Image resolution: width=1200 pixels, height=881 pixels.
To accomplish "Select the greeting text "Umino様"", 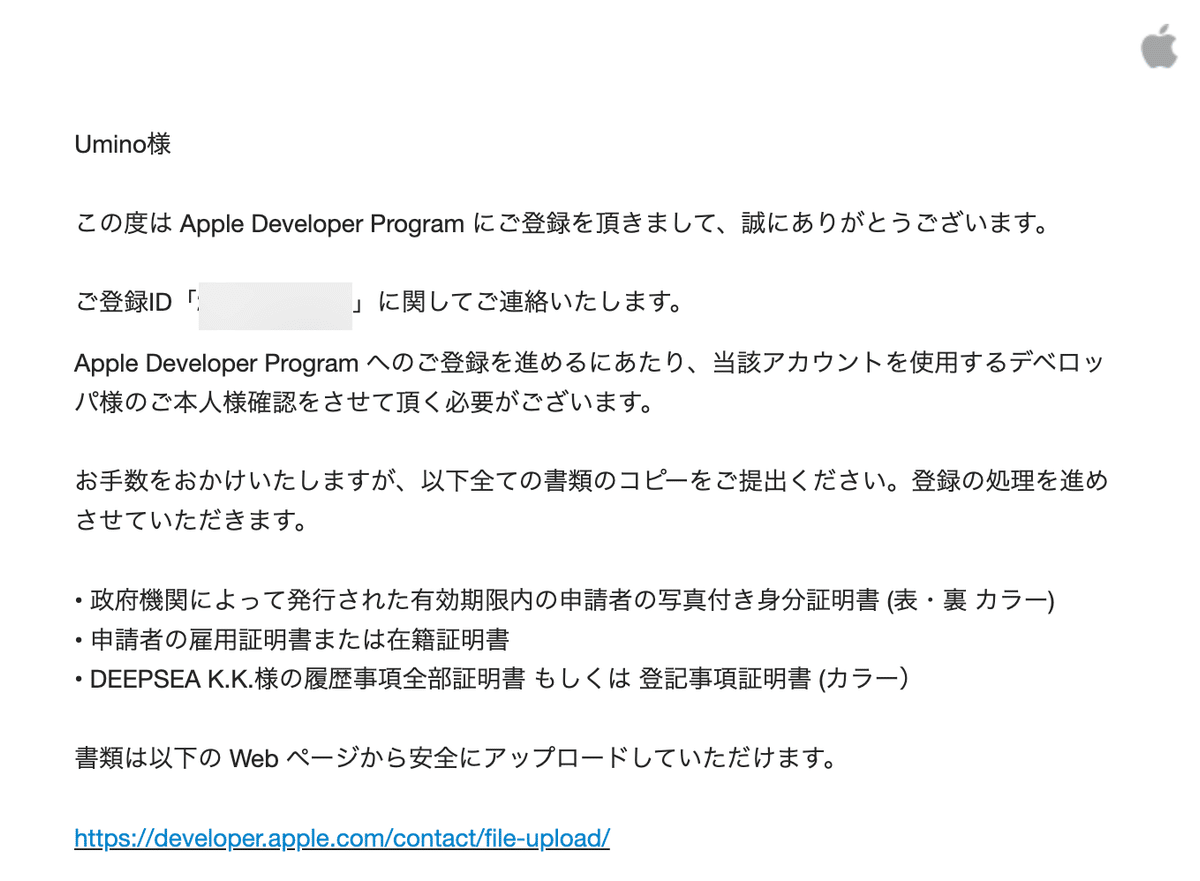I will pyautogui.click(x=123, y=144).
